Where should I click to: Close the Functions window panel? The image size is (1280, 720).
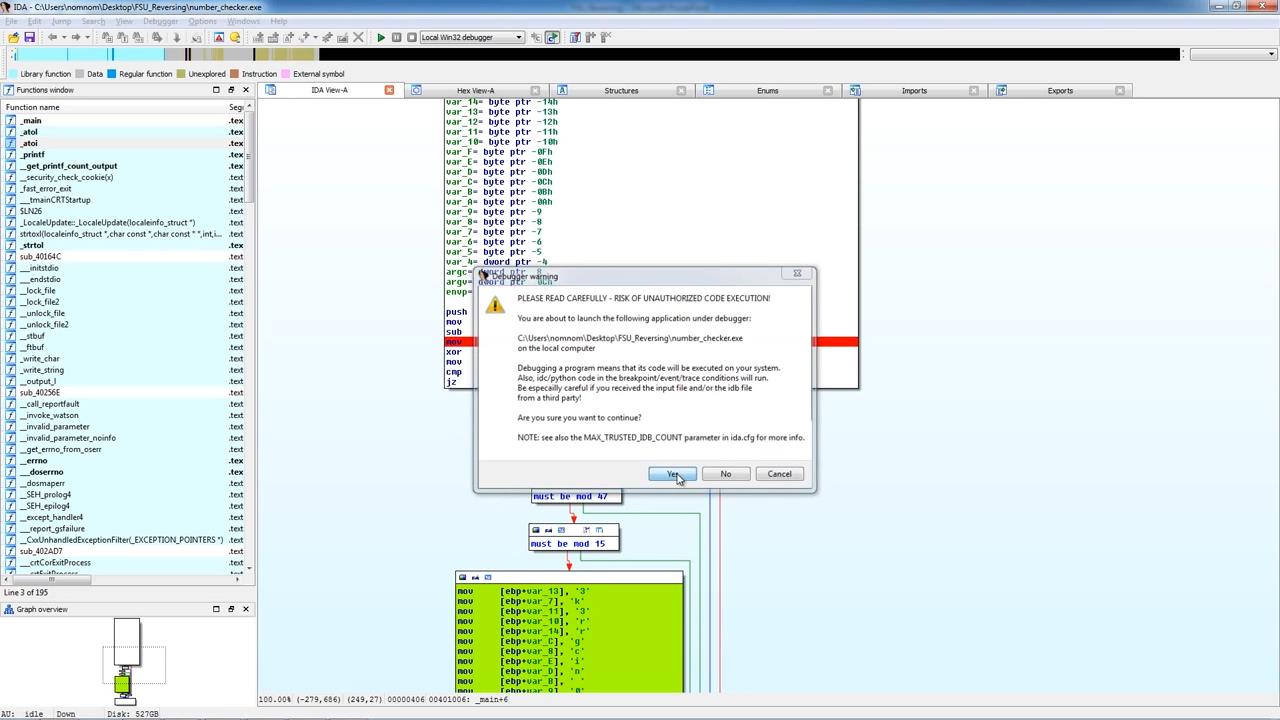pyautogui.click(x=245, y=90)
